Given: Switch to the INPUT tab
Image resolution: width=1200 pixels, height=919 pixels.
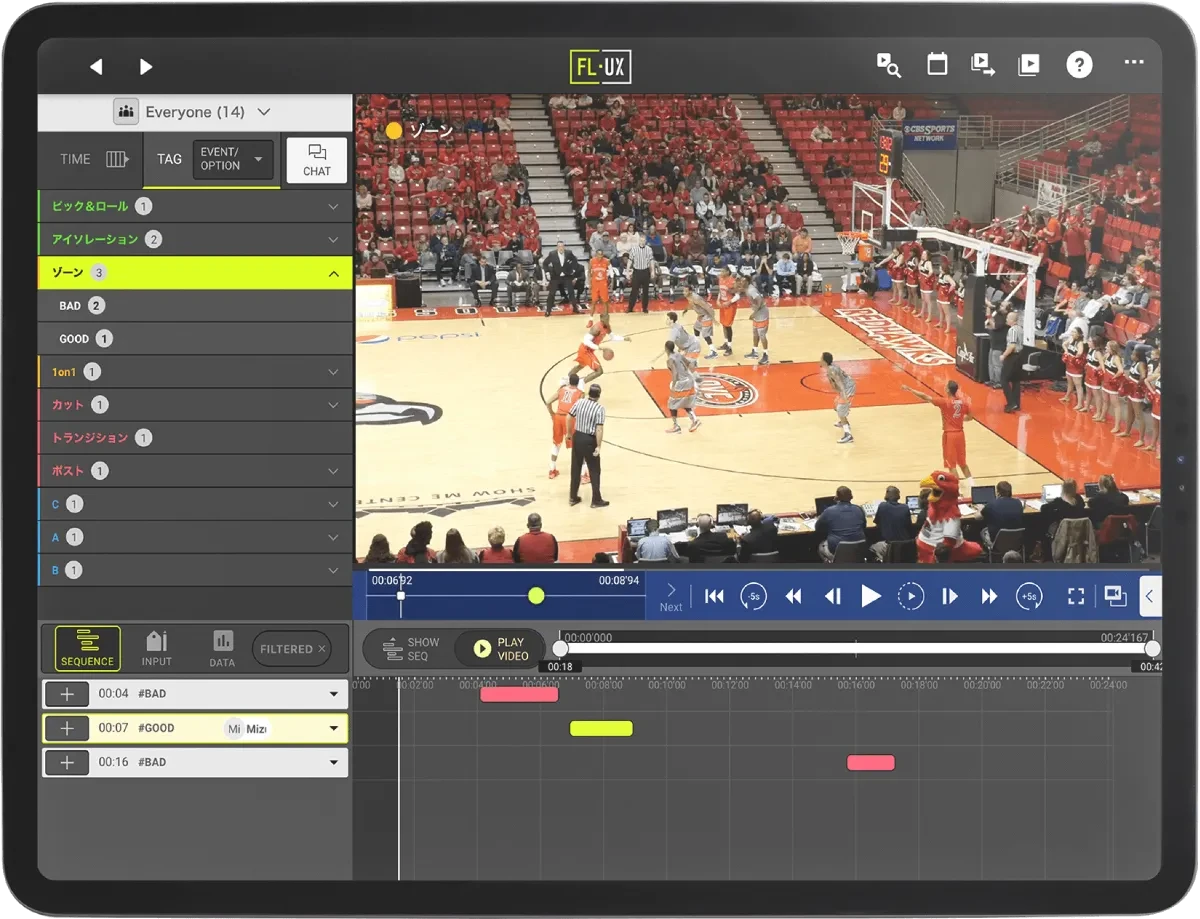Looking at the screenshot, I should click(x=156, y=648).
